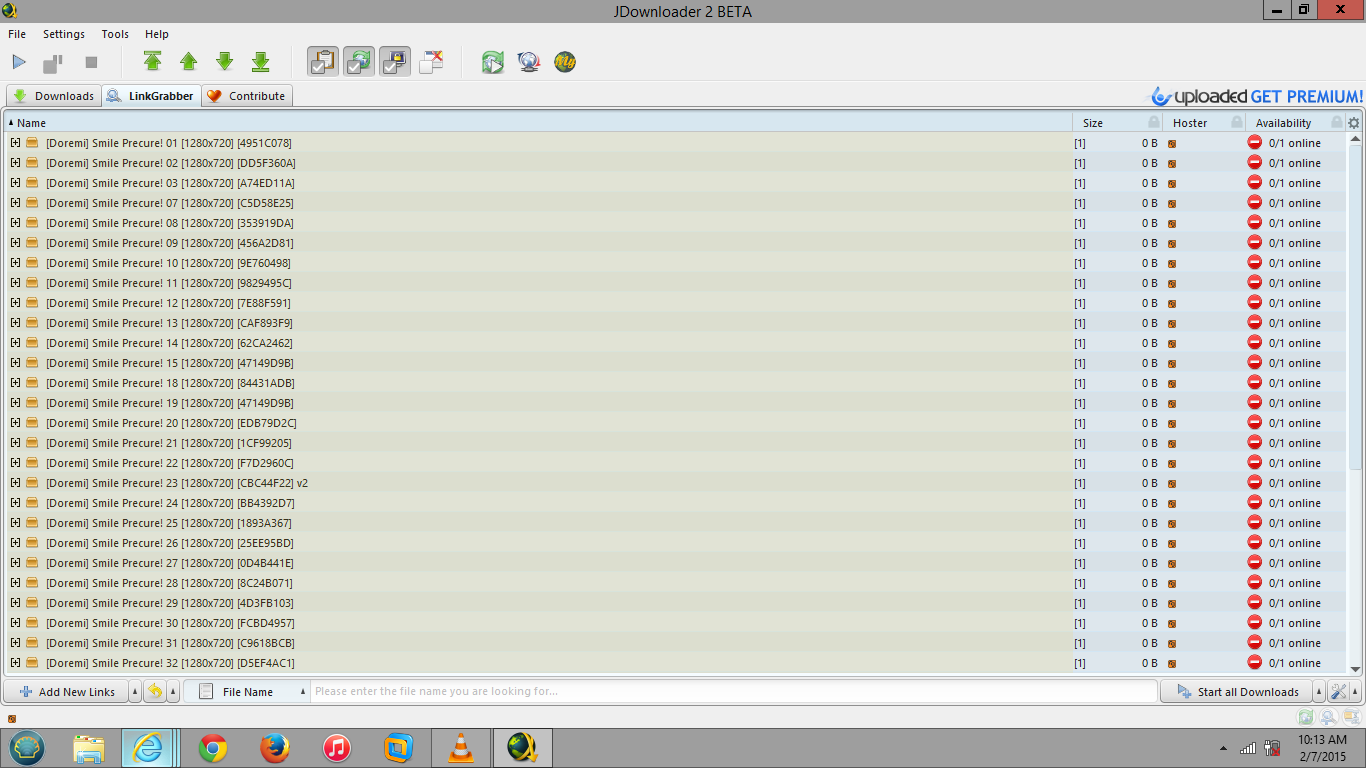The width and height of the screenshot is (1366, 768).
Task: Click the Stop Downloads square icon
Action: 91,62
